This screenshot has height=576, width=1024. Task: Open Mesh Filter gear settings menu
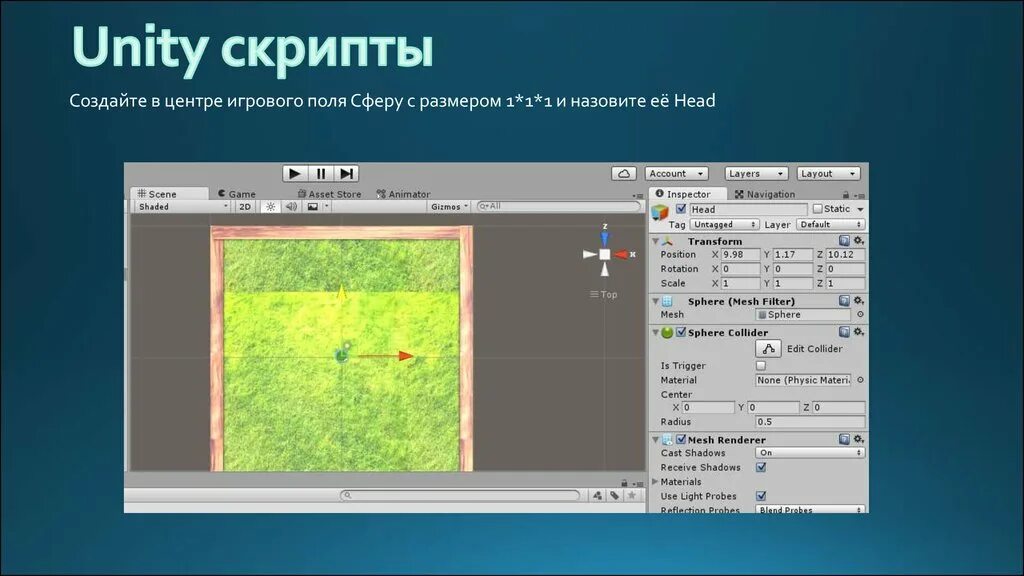pyautogui.click(x=859, y=301)
